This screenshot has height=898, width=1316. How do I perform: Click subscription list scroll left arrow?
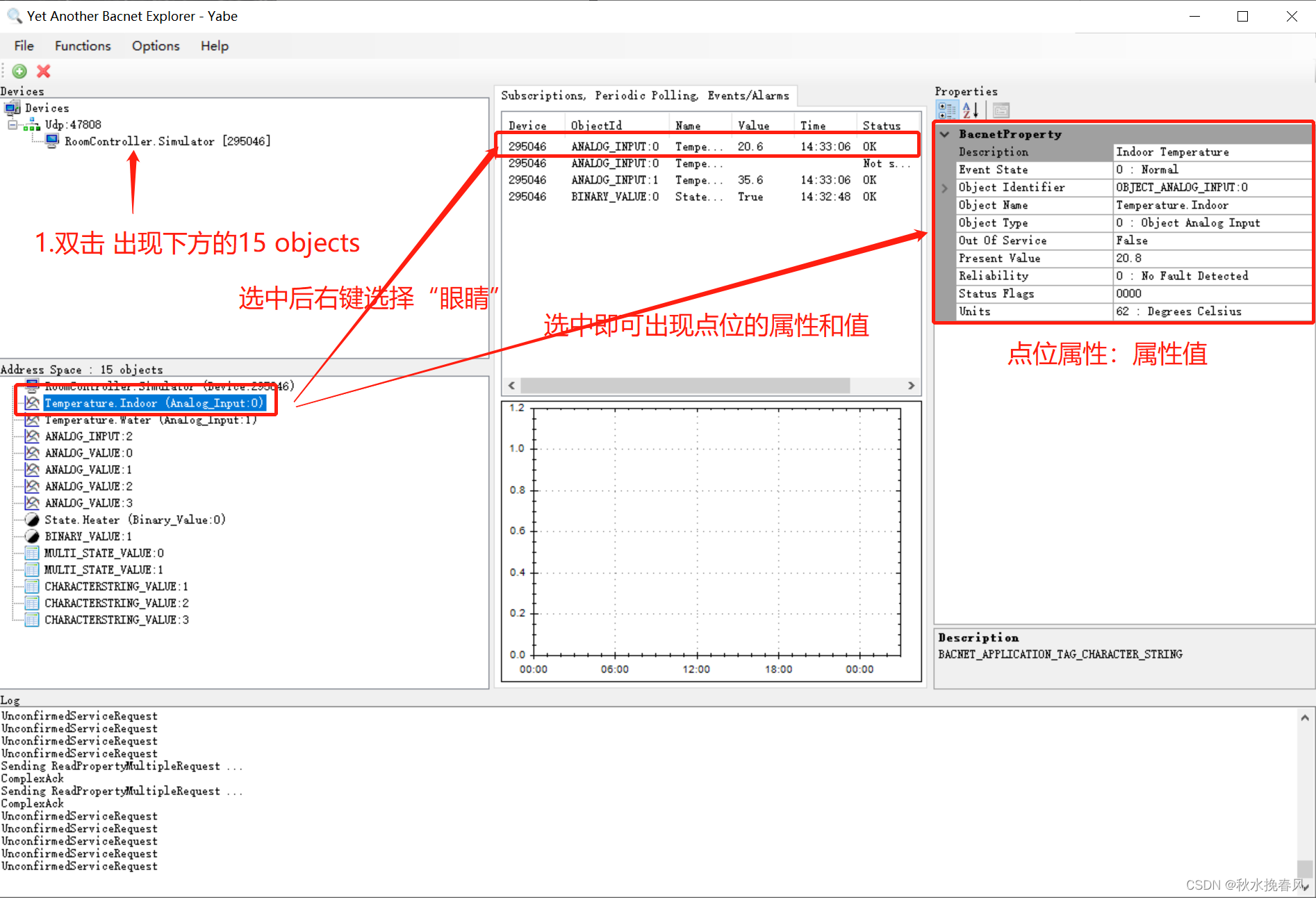tap(511, 386)
